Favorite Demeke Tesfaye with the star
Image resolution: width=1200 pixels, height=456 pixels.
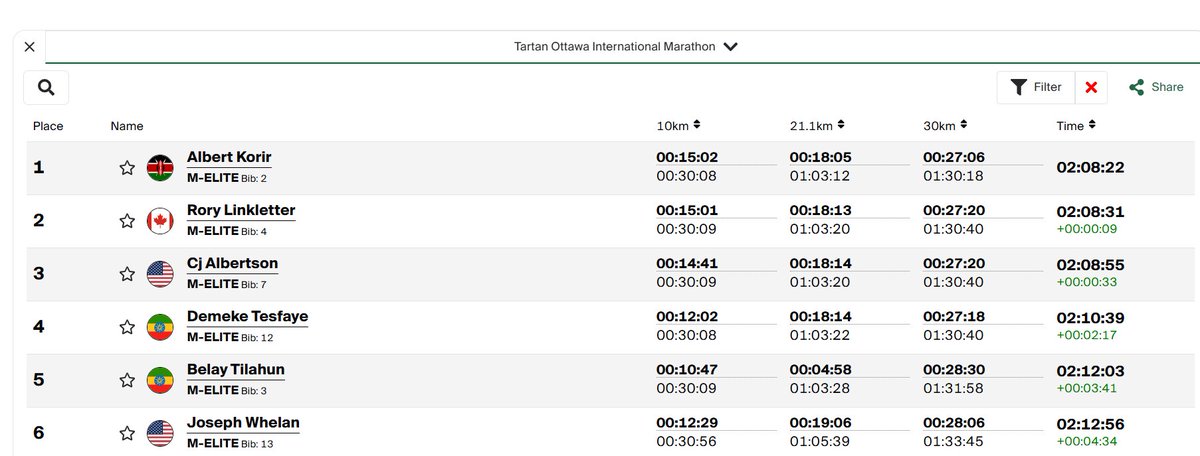pyautogui.click(x=127, y=327)
